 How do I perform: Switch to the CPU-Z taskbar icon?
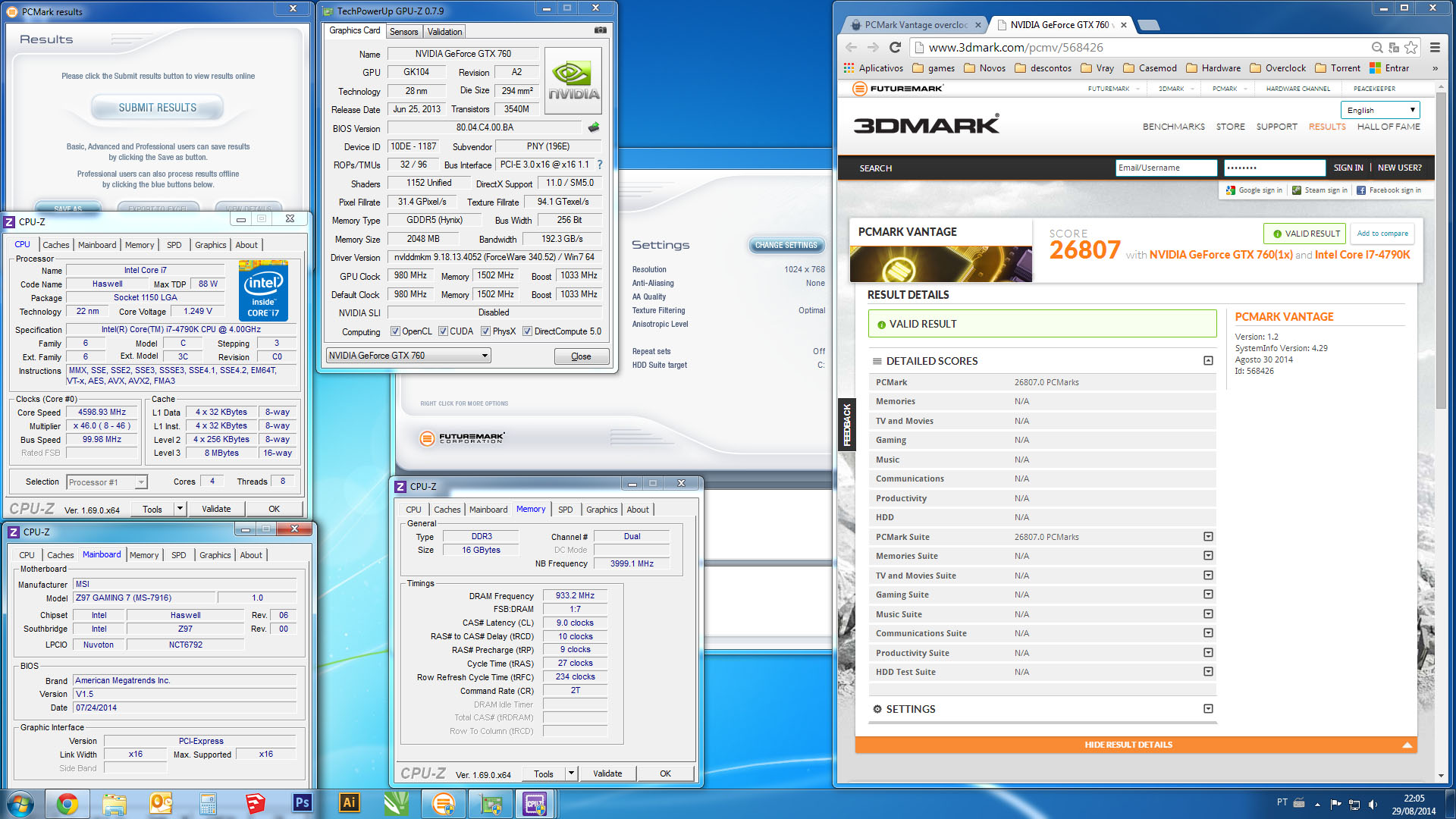(535, 804)
